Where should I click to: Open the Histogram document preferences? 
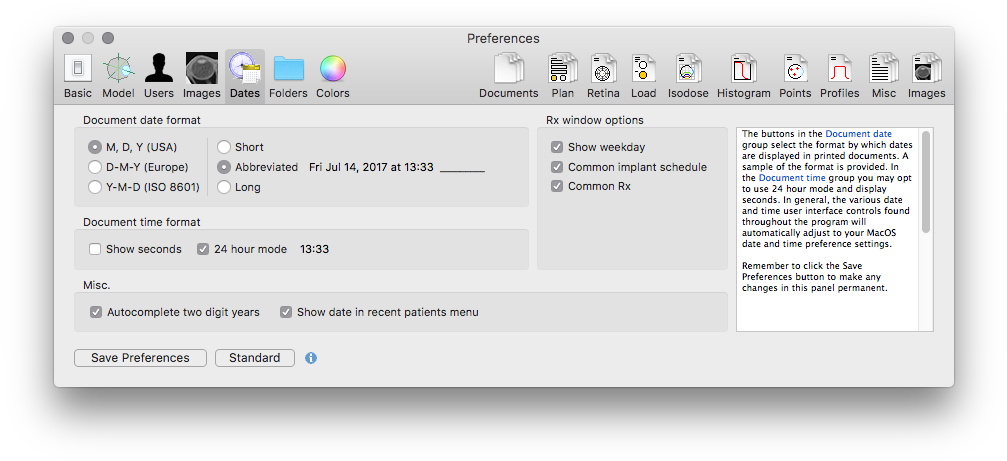[744, 76]
